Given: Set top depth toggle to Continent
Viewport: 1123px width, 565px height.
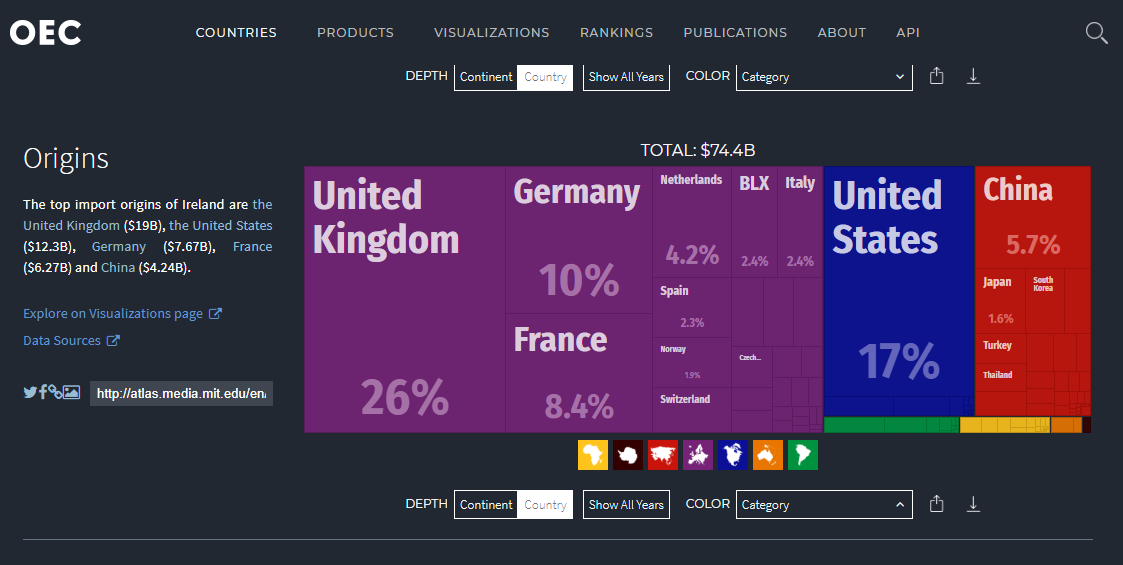Looking at the screenshot, I should tap(486, 77).
